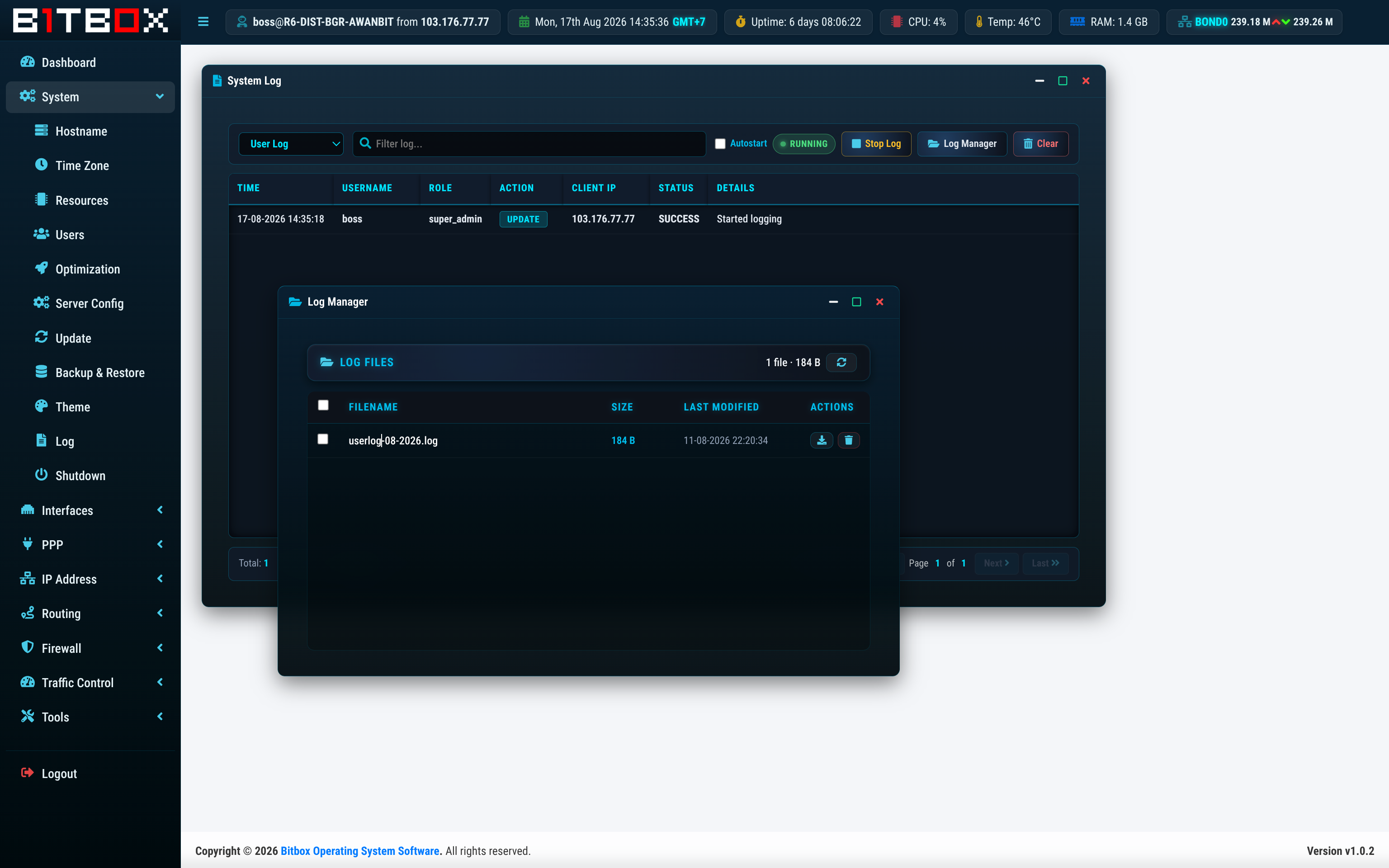The image size is (1389, 868).
Task: Log out from the sidebar
Action: (x=90, y=773)
